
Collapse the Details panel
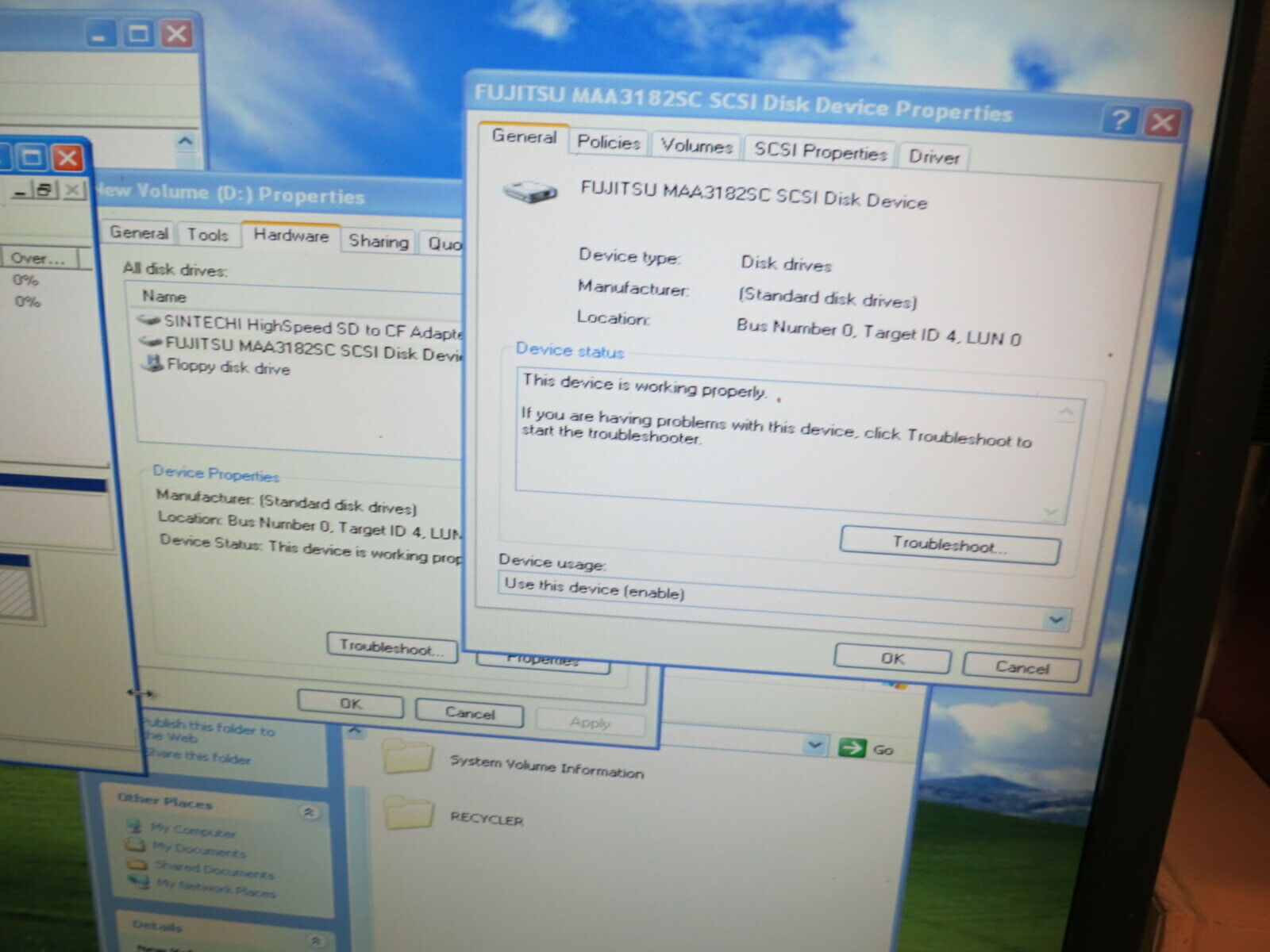(315, 940)
